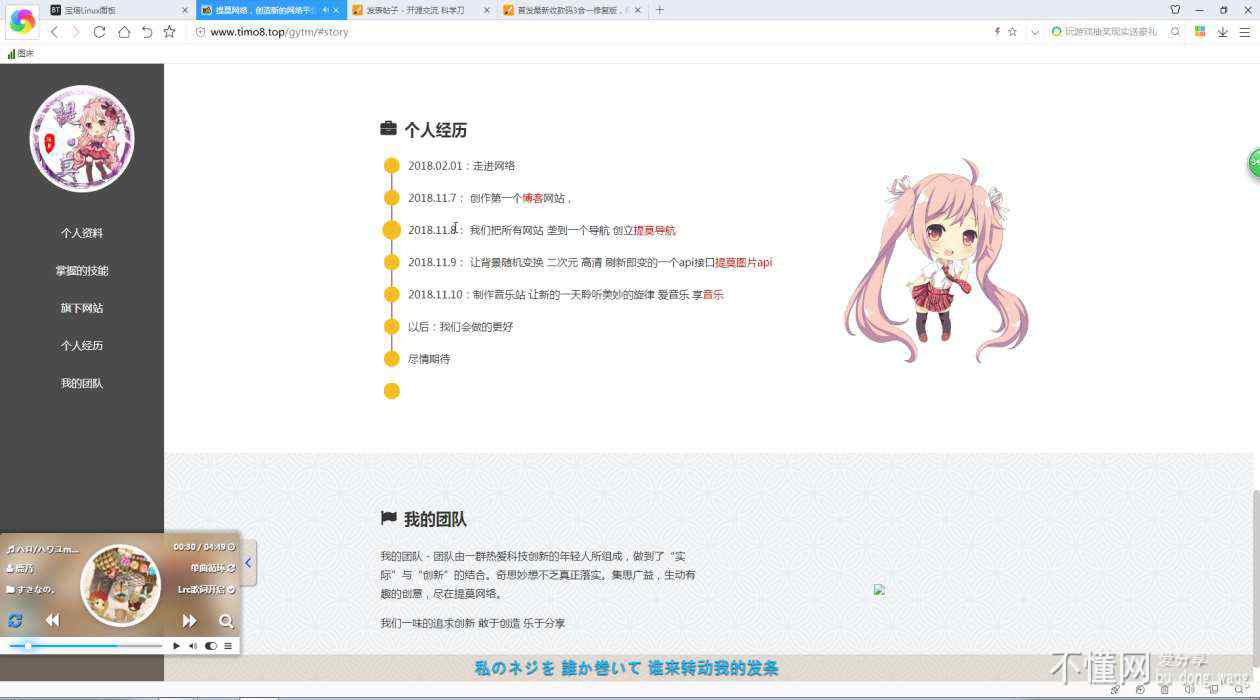Screen dimensions: 1260x700
Task: Toggle the Lrc歌词开启 lyrics option
Action: point(207,589)
